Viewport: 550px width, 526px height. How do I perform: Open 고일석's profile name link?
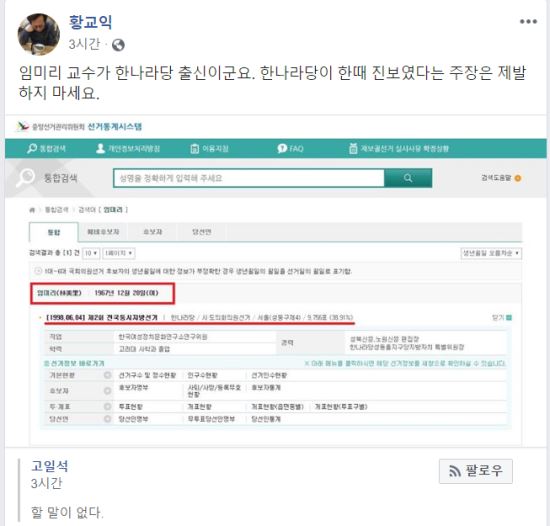point(50,466)
